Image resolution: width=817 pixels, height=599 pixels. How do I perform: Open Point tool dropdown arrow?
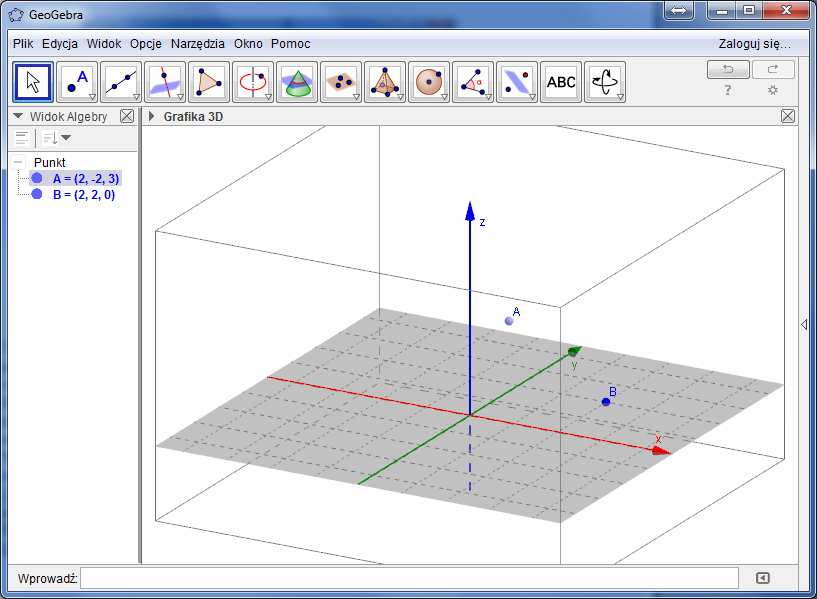tap(92, 97)
